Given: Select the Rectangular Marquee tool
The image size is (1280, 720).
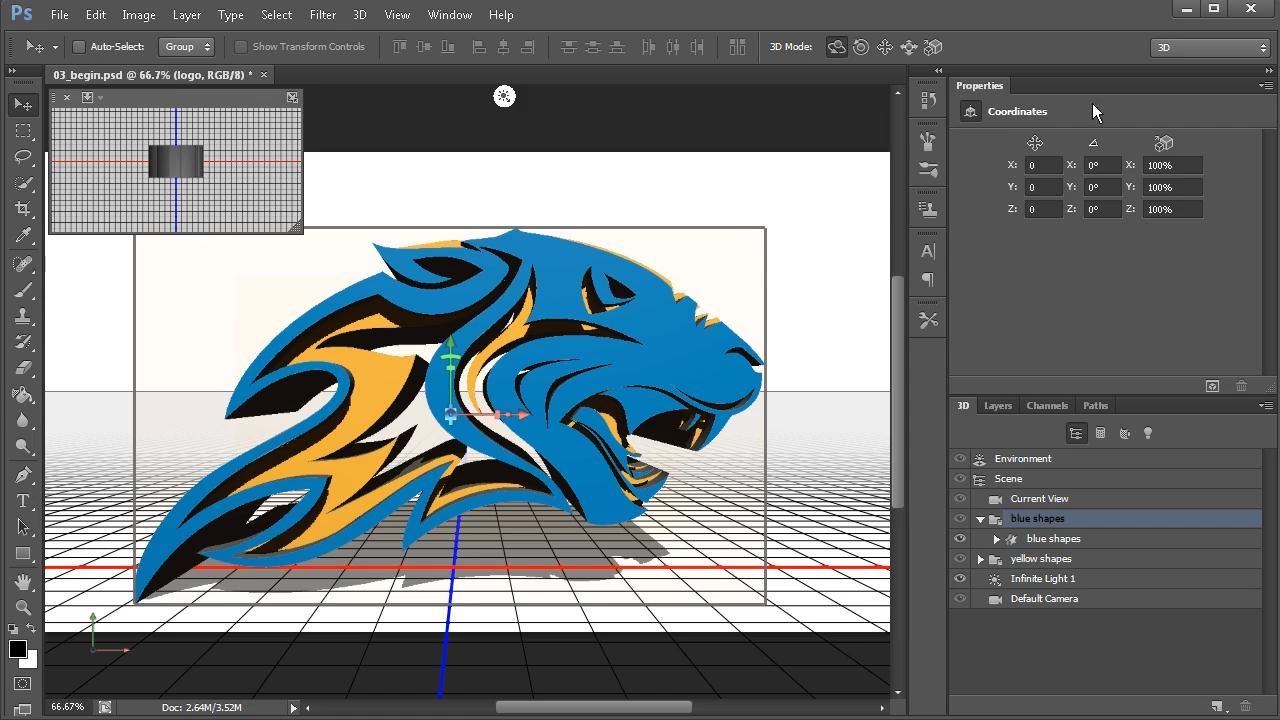Looking at the screenshot, I should point(23,131).
